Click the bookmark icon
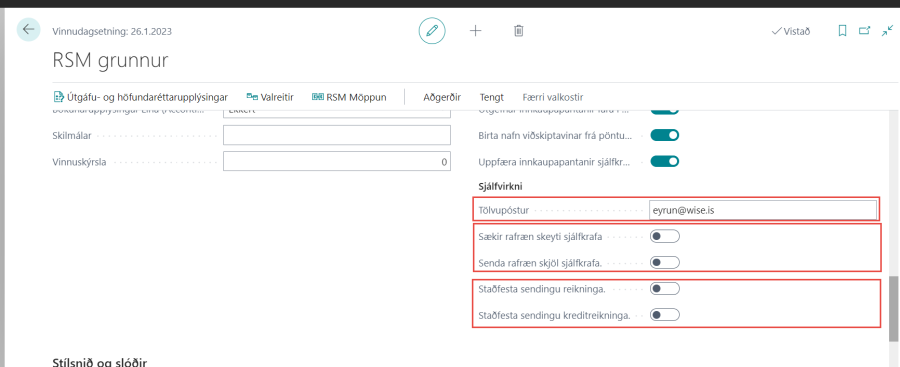The height and width of the screenshot is (367, 900). tap(843, 31)
